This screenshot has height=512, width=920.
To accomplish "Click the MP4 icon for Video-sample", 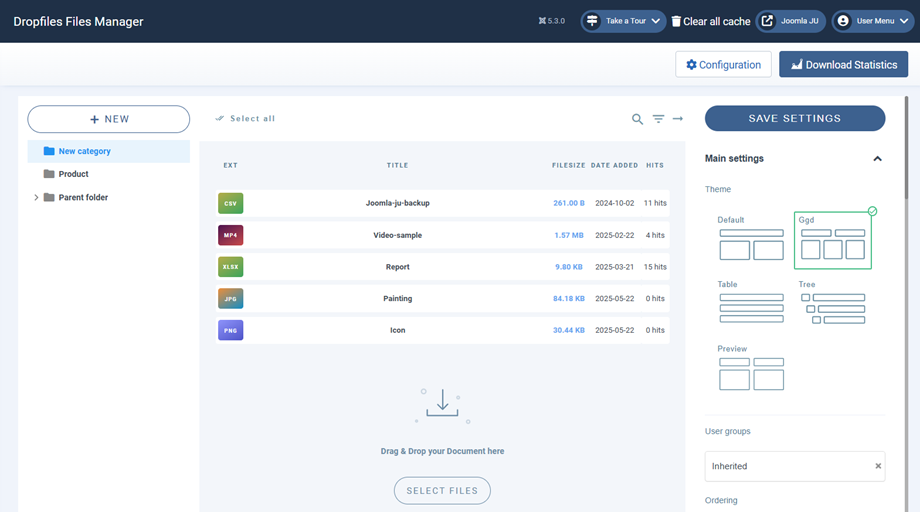I will pos(230,235).
